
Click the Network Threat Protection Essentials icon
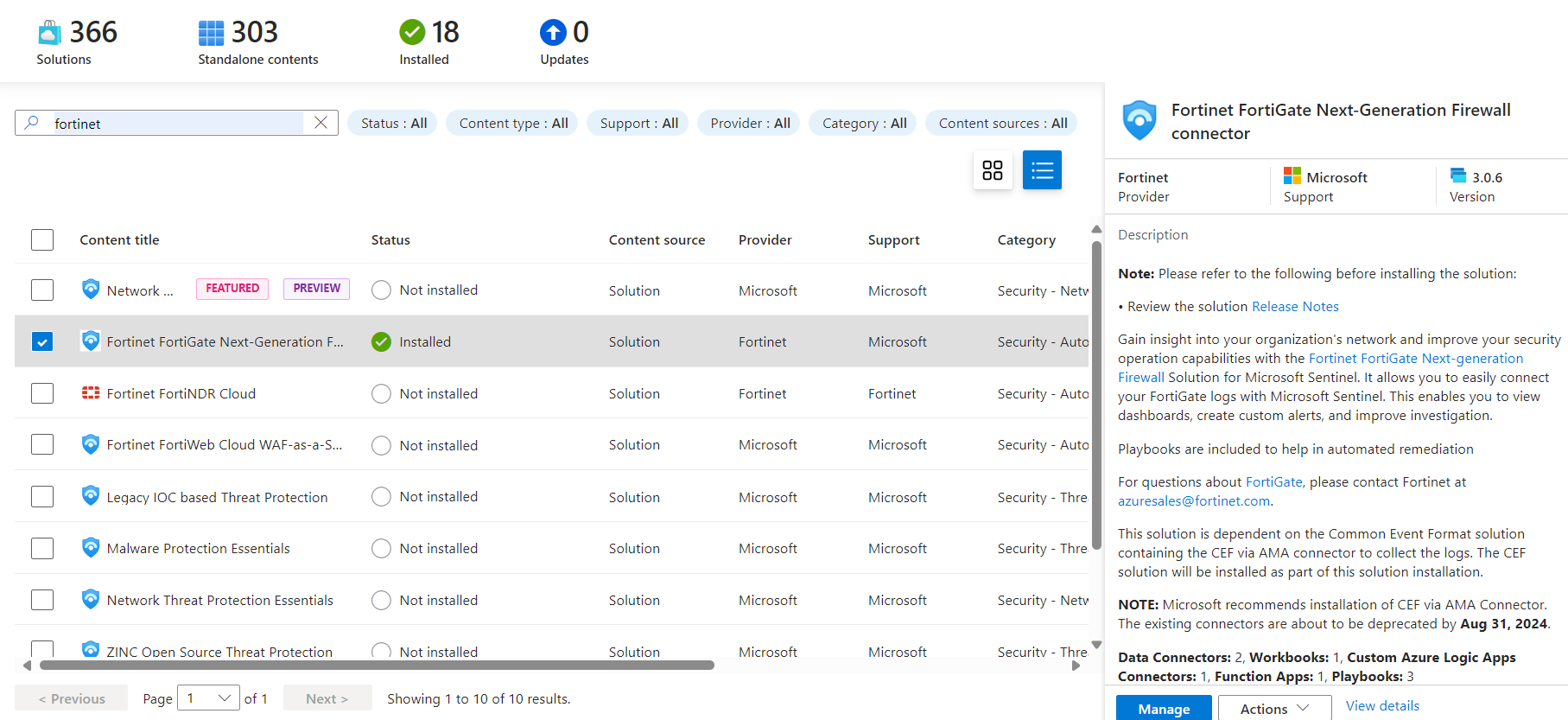91,599
